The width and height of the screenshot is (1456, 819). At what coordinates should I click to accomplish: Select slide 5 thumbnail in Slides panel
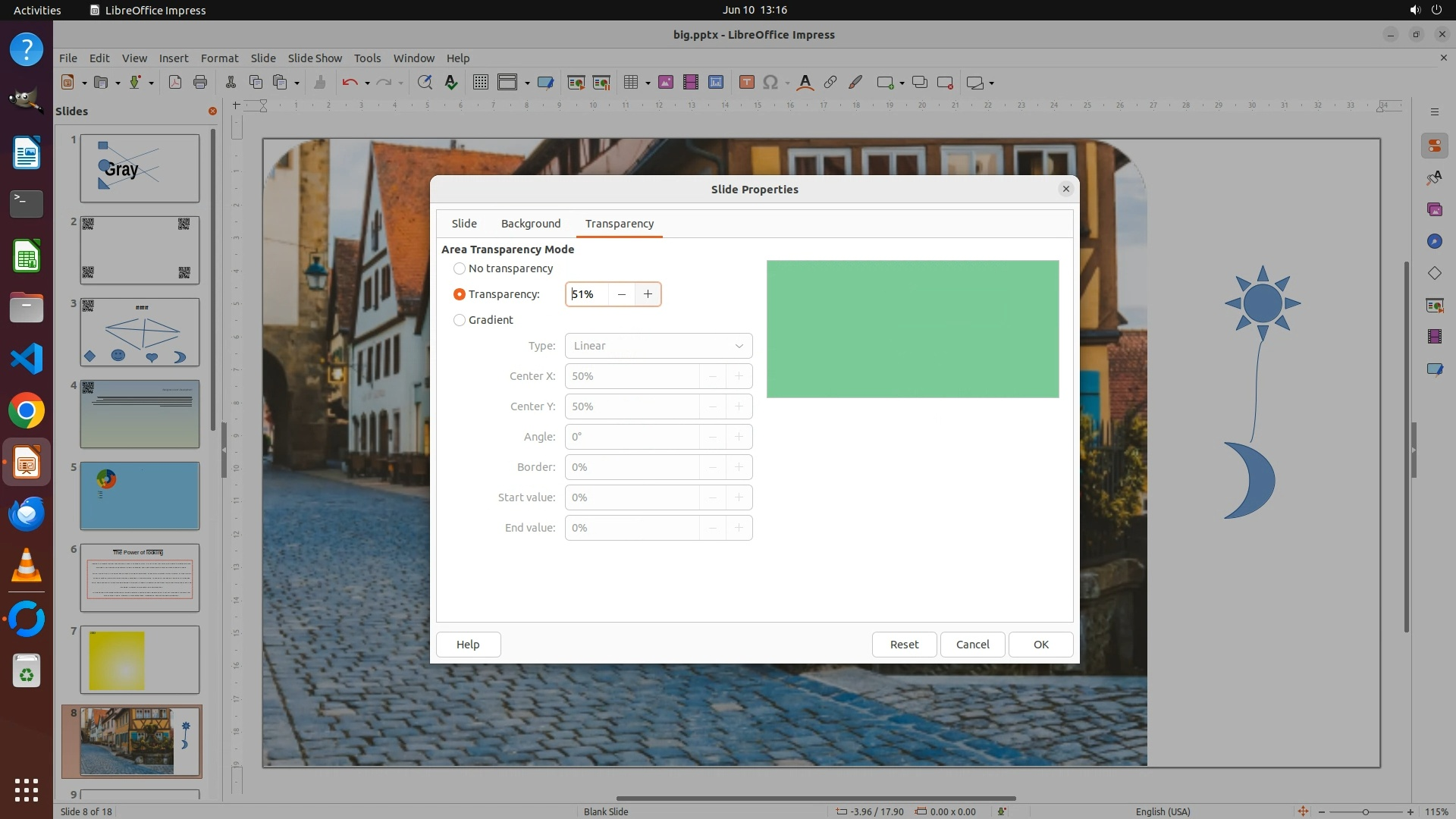pos(140,496)
